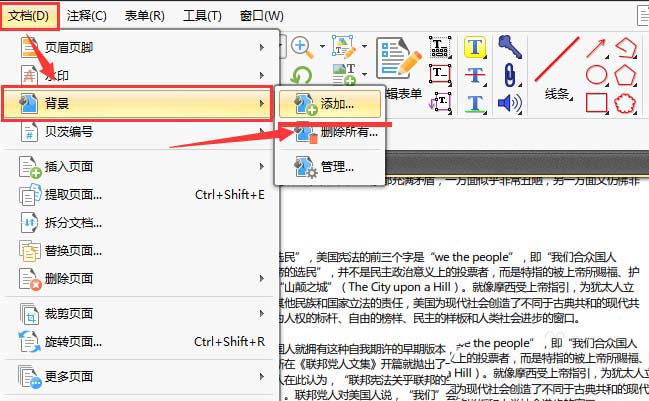The image size is (649, 401).
Task: Select the 页眉页脚 menu entry
Action: click(x=141, y=47)
